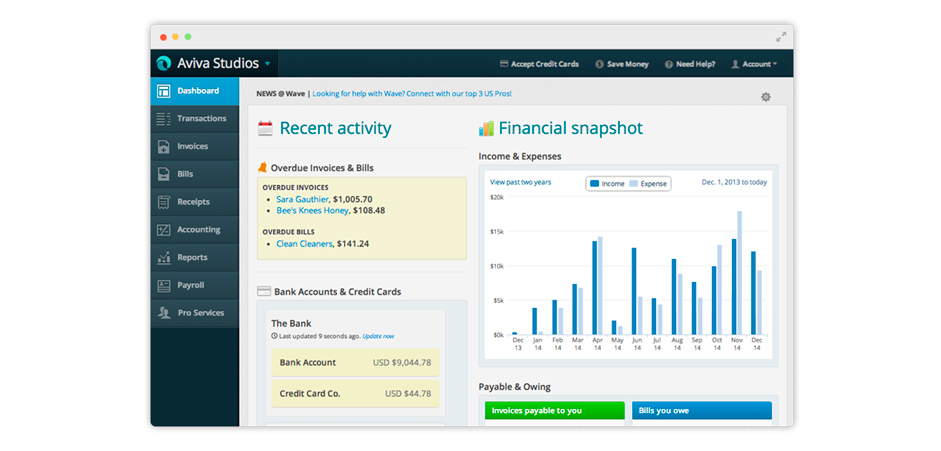Expand the Account dropdown menu
The image size is (941, 451).
coord(754,64)
